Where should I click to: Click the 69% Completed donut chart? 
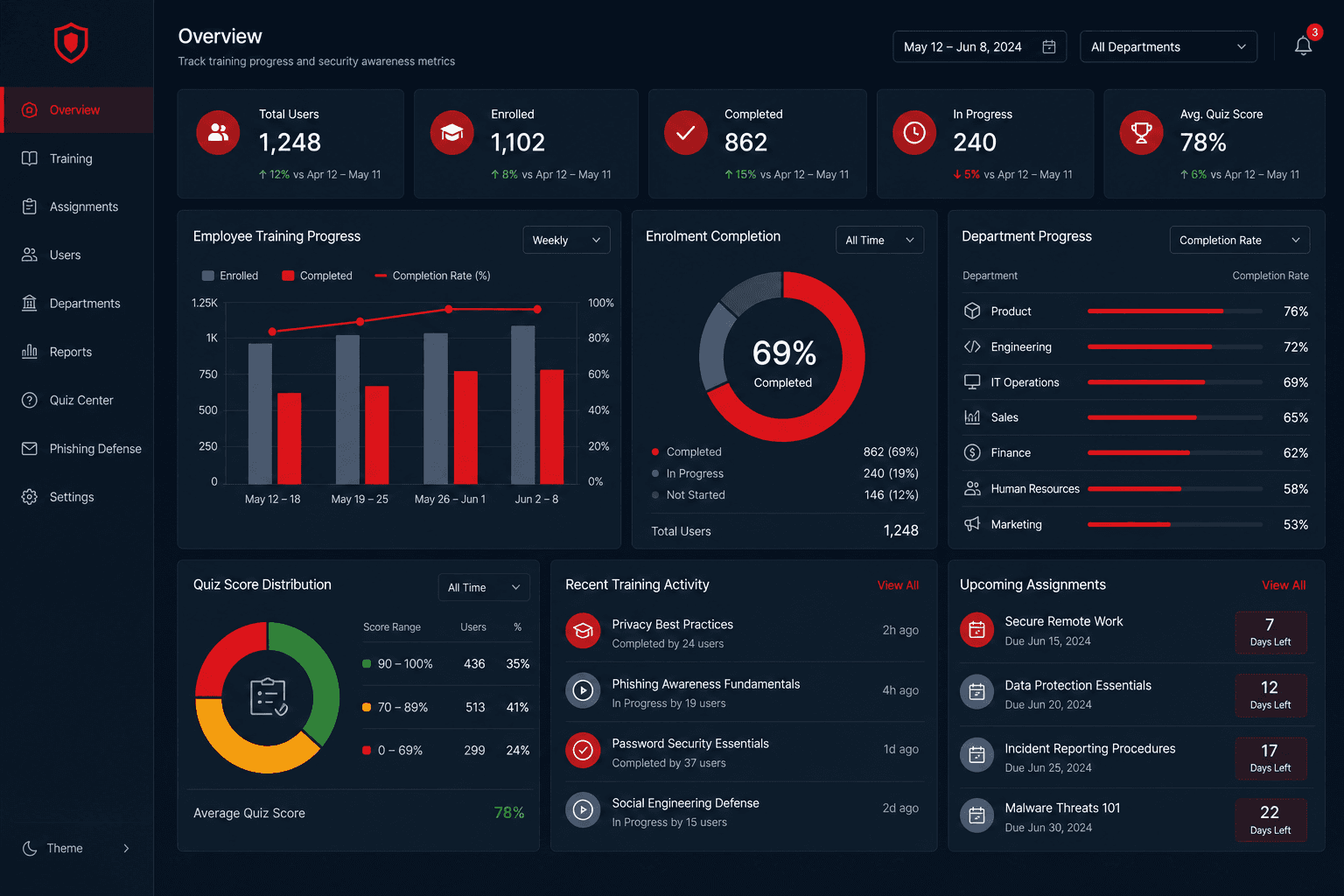coord(782,356)
